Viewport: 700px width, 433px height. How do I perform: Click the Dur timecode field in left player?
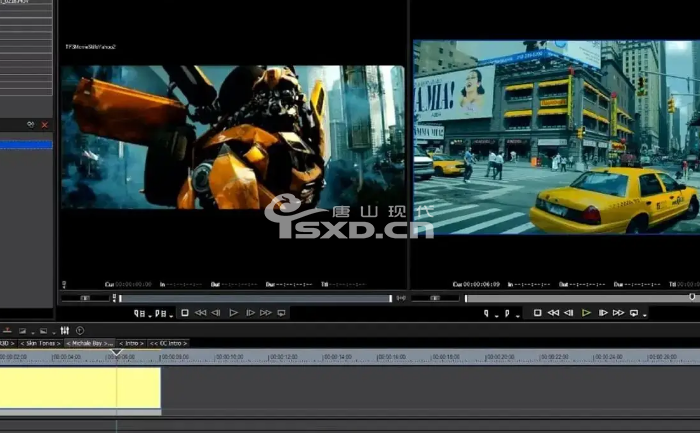289,284
